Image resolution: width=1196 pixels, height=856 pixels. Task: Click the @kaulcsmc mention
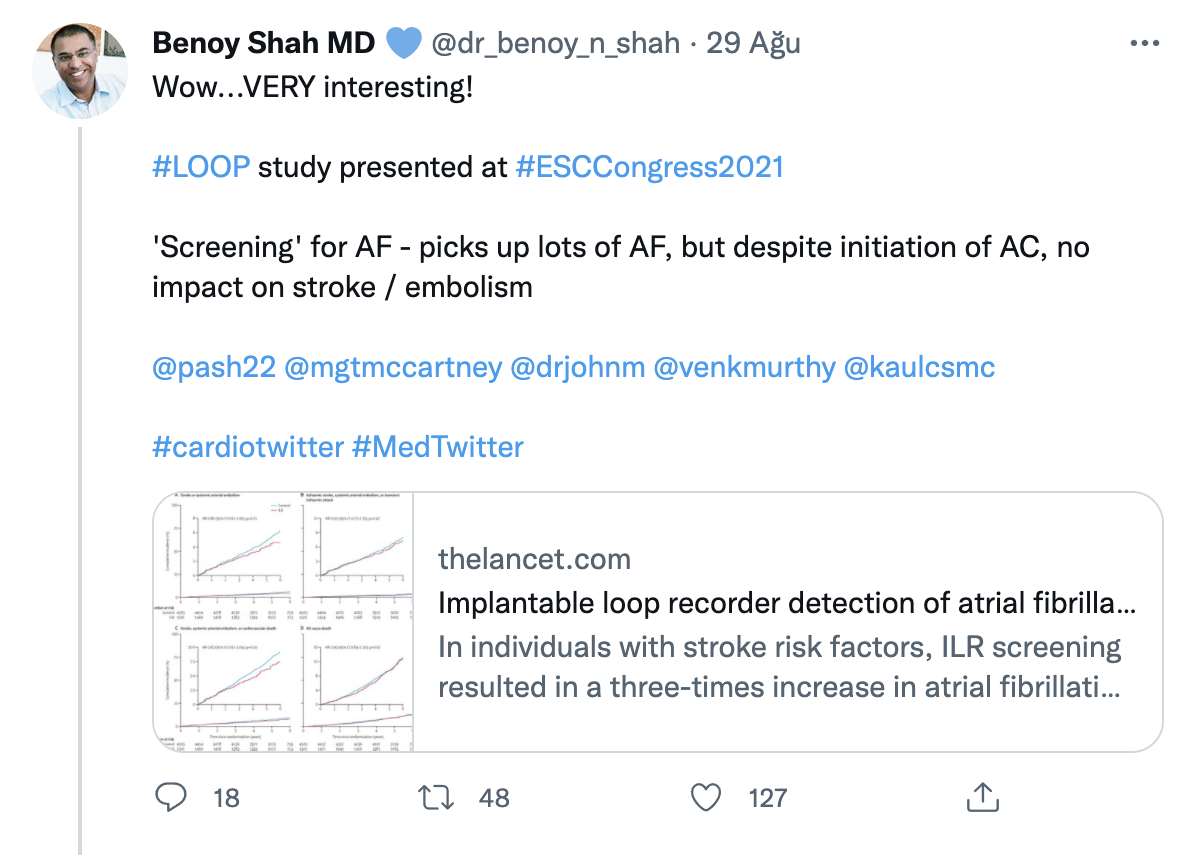coord(920,367)
